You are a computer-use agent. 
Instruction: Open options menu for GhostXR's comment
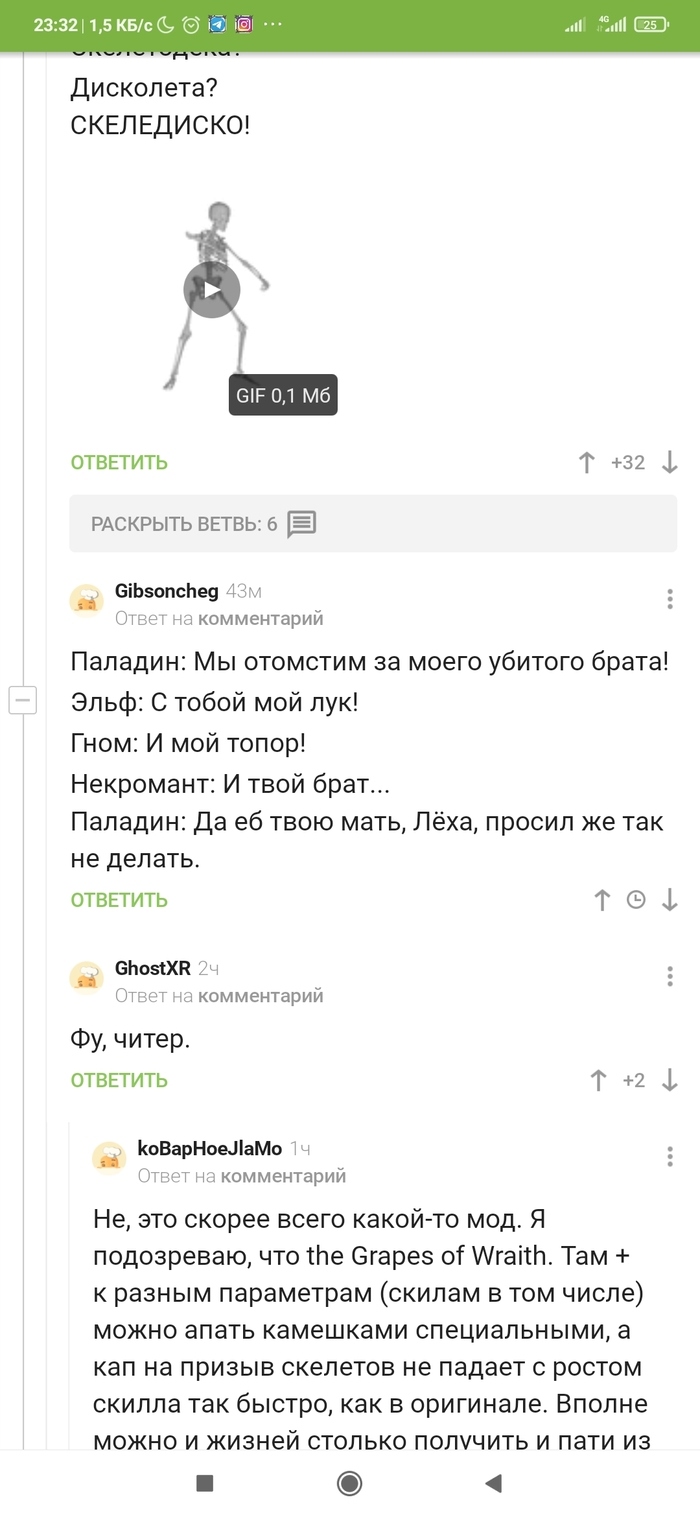pyautogui.click(x=669, y=977)
